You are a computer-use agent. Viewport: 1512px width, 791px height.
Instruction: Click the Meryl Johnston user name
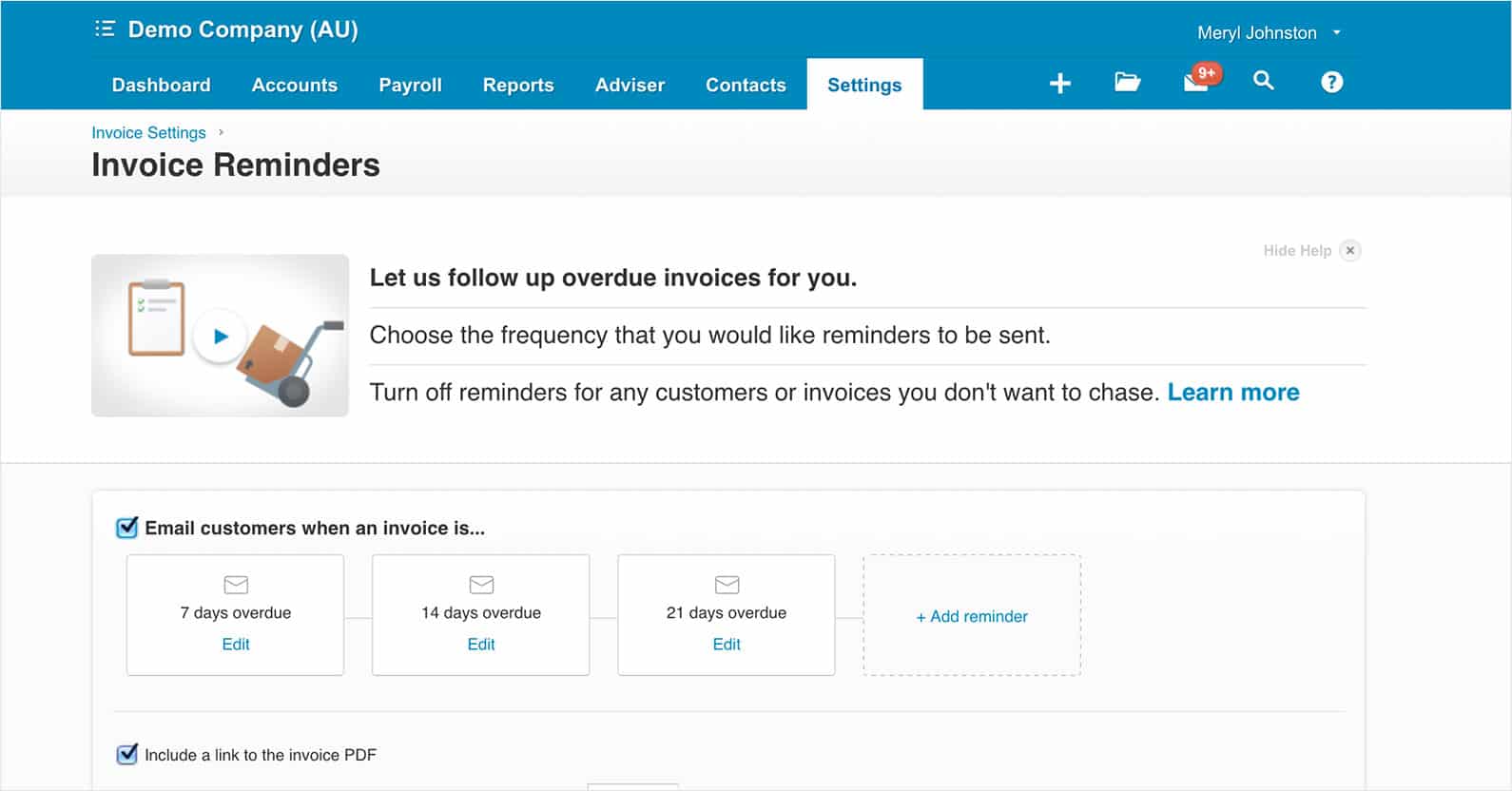[x=1257, y=33]
